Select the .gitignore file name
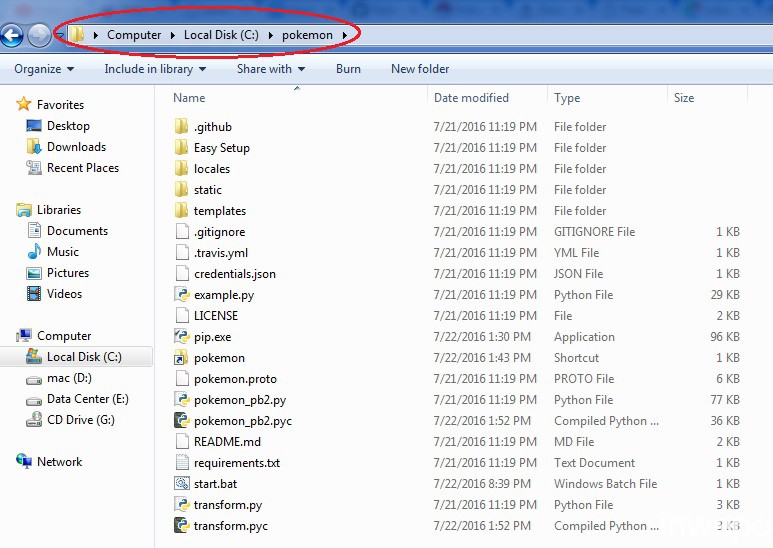 tap(219, 232)
